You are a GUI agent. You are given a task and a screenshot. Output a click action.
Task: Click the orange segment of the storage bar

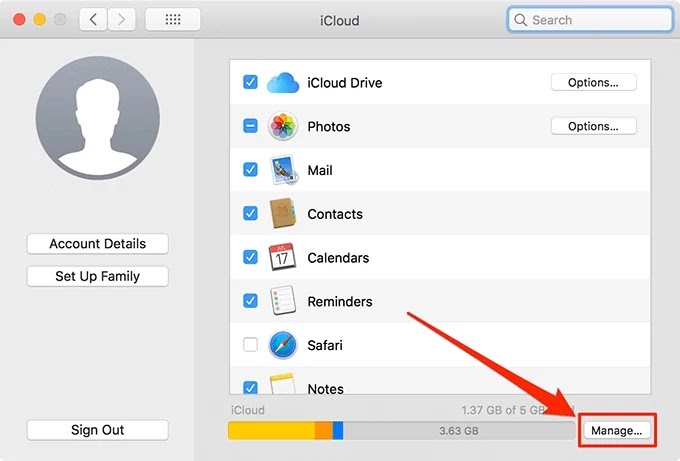pos(324,430)
